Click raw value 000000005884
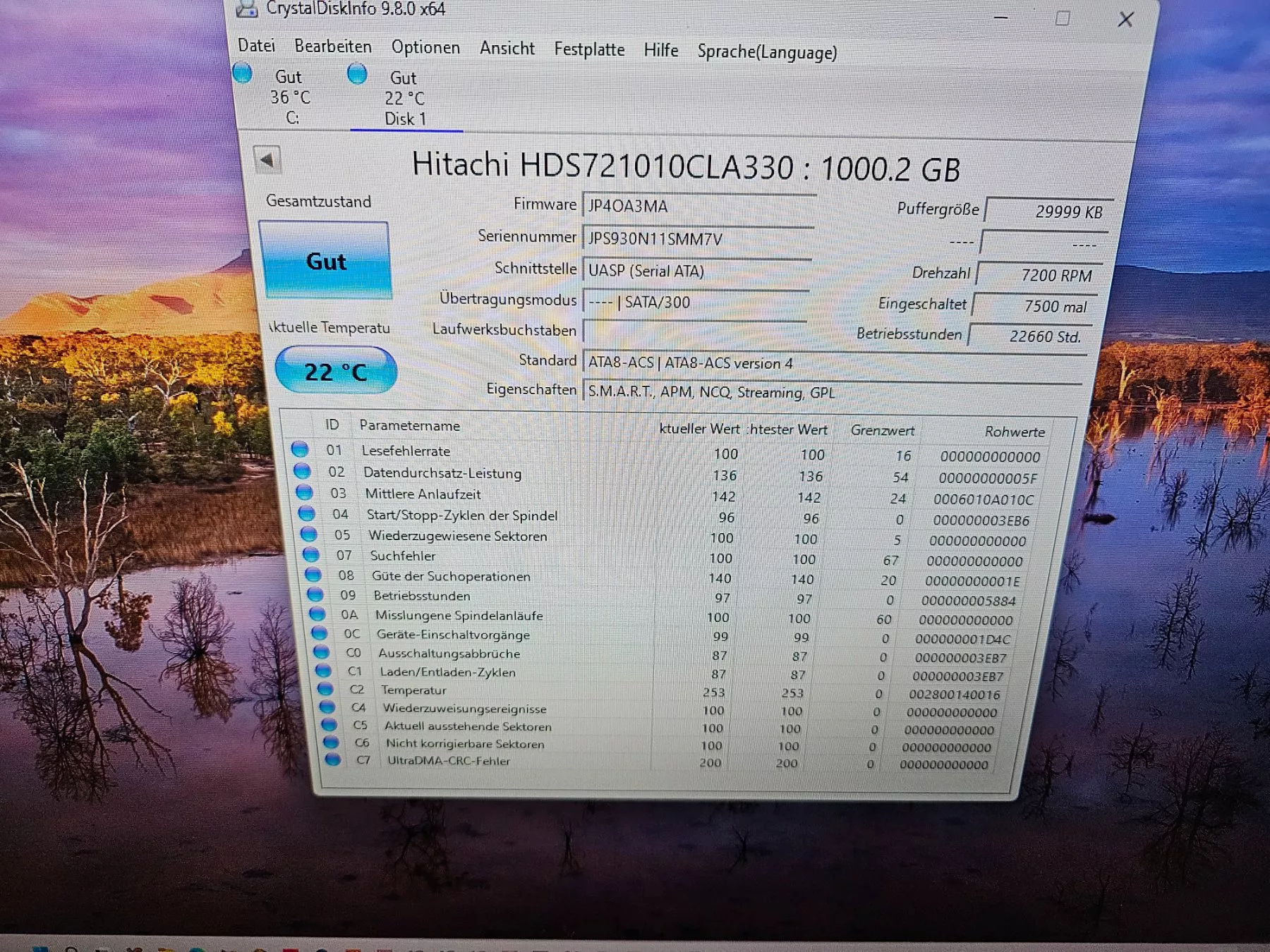1270x952 pixels. coord(969,601)
